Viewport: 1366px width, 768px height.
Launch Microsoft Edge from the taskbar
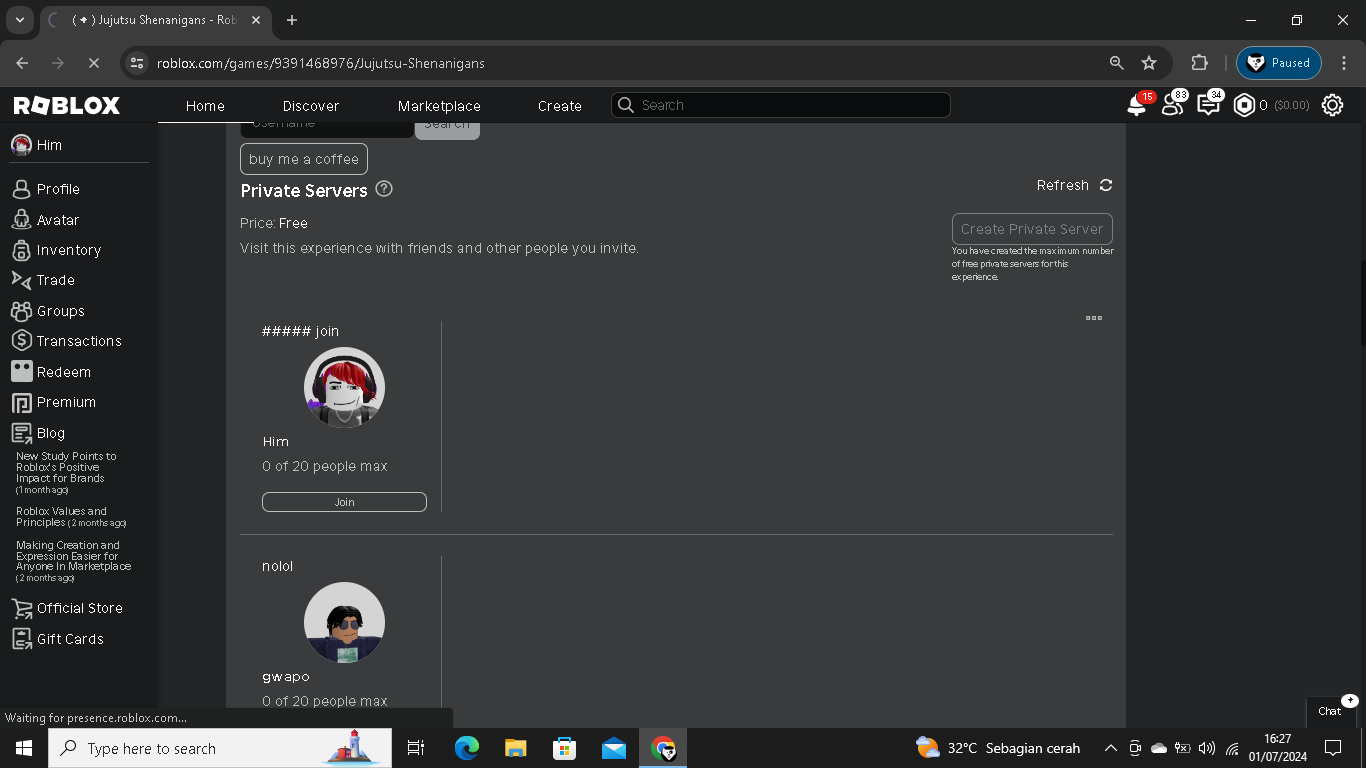pos(467,748)
